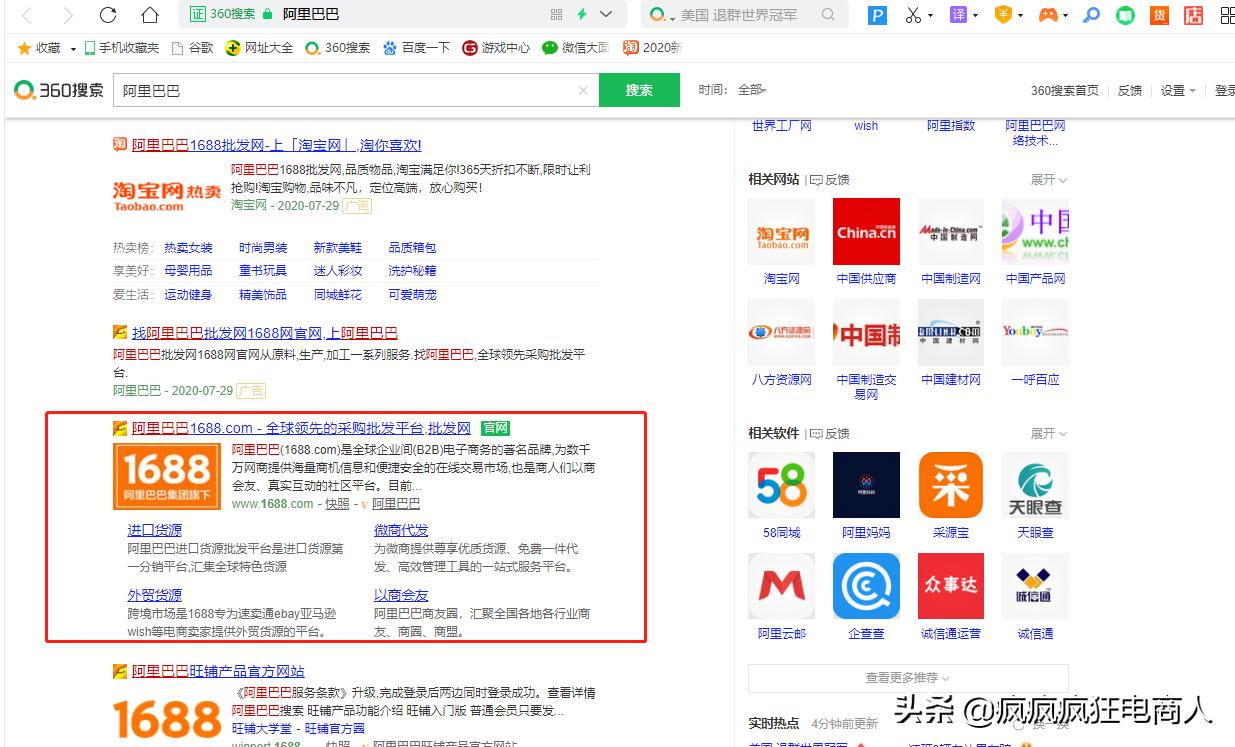The height and width of the screenshot is (747, 1235).
Task: Open the 百度一下 bookmark
Action: 417,48
